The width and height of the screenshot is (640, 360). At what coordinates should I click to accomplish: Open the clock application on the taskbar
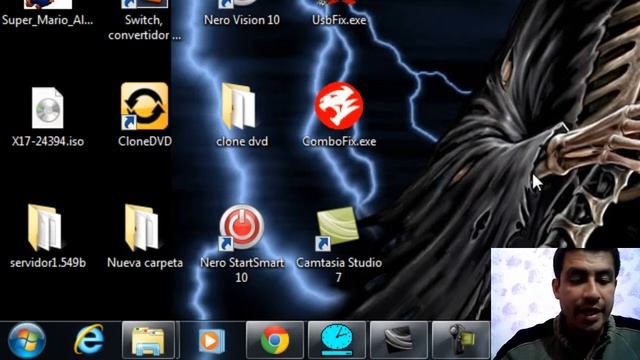click(x=337, y=340)
